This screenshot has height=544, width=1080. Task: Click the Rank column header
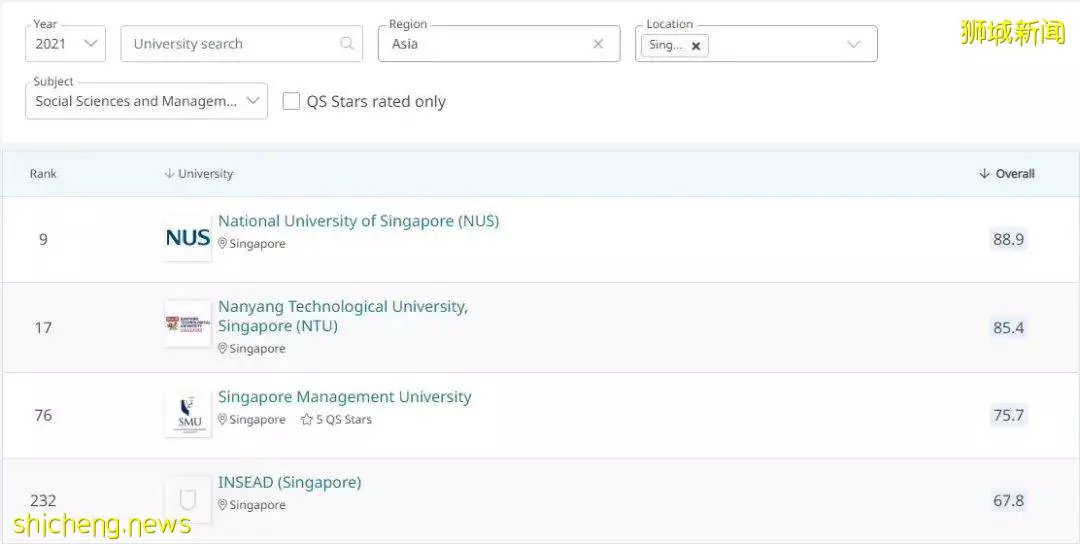point(43,174)
